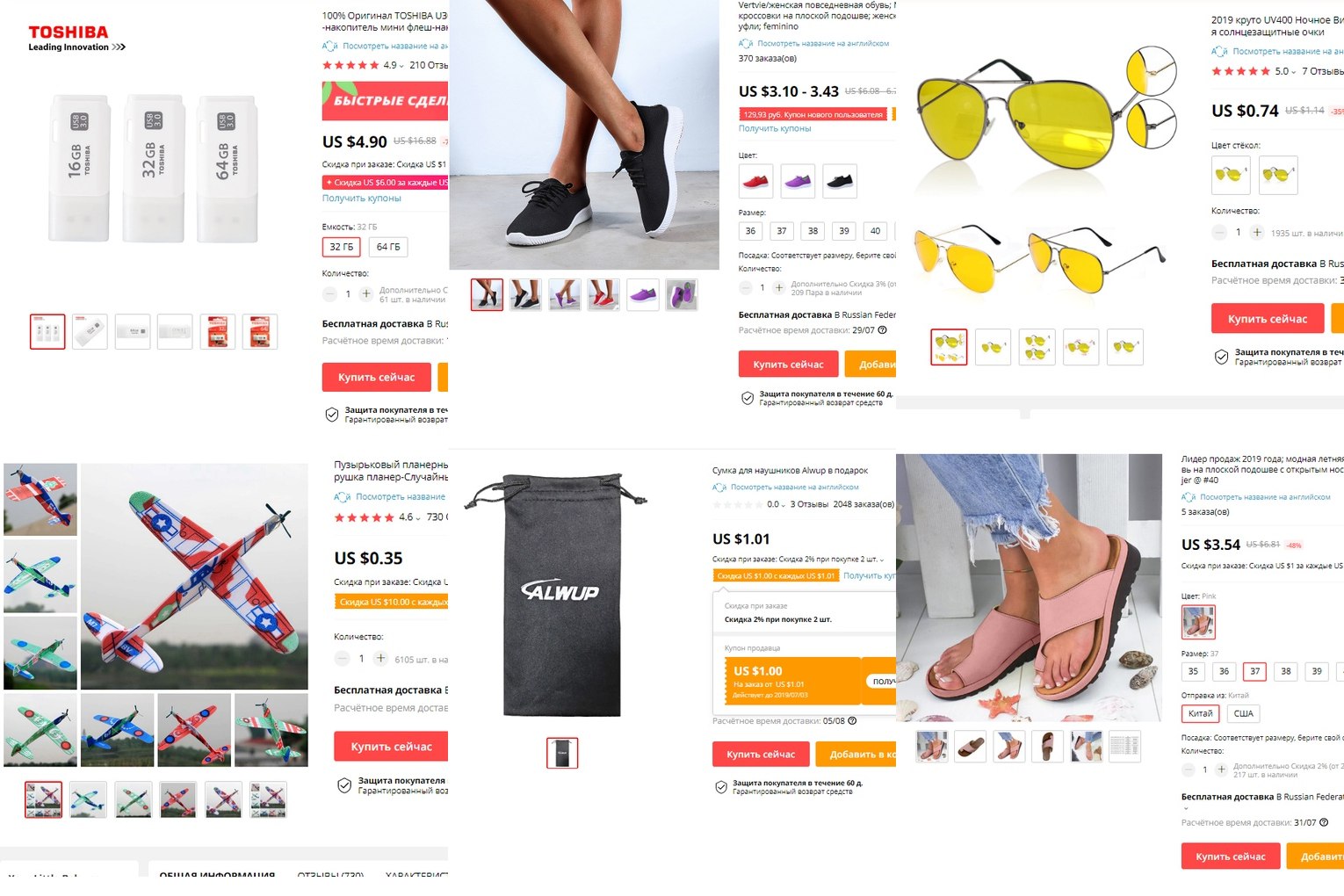Click Купить сейчас for the sandals

(1230, 856)
